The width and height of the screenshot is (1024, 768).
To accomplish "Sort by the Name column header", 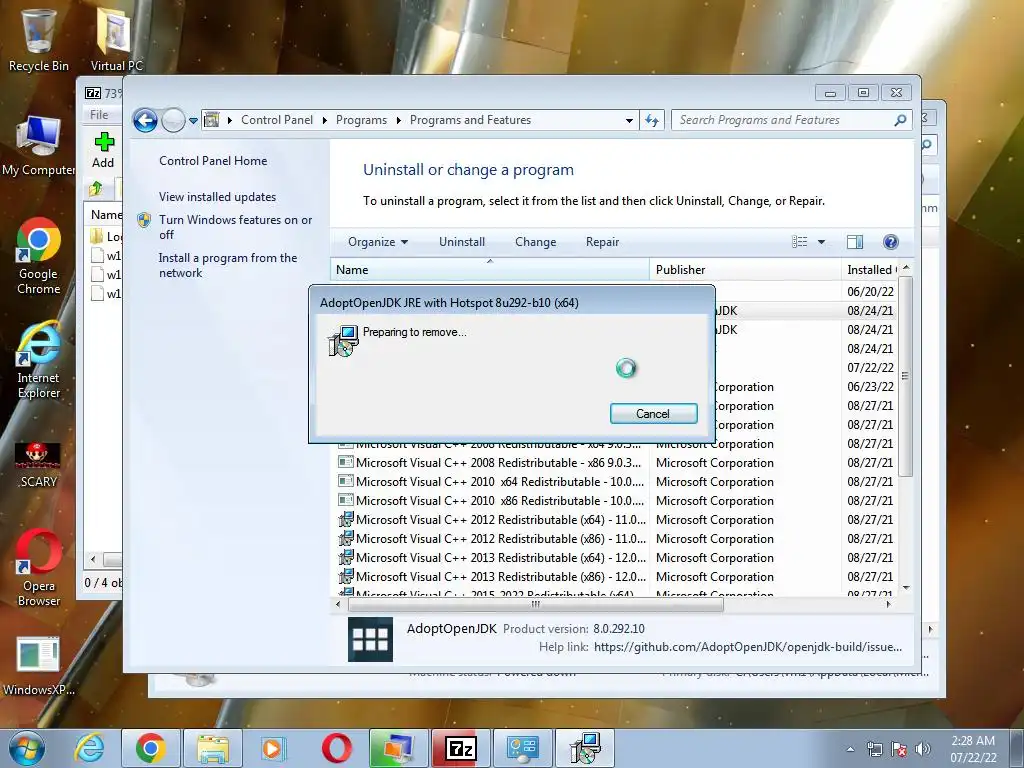I will point(489,270).
